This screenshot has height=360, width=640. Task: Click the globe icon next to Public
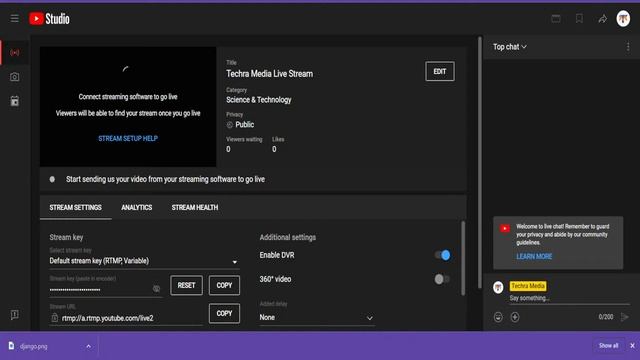pos(230,125)
